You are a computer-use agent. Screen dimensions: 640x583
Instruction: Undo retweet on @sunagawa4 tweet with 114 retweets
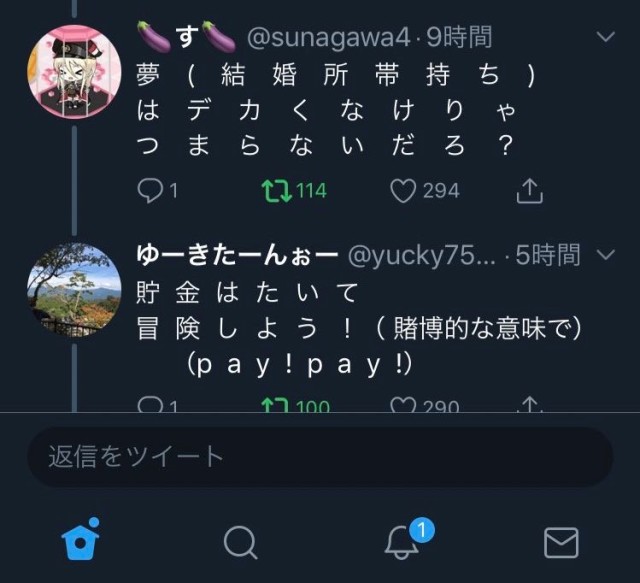coord(276,191)
